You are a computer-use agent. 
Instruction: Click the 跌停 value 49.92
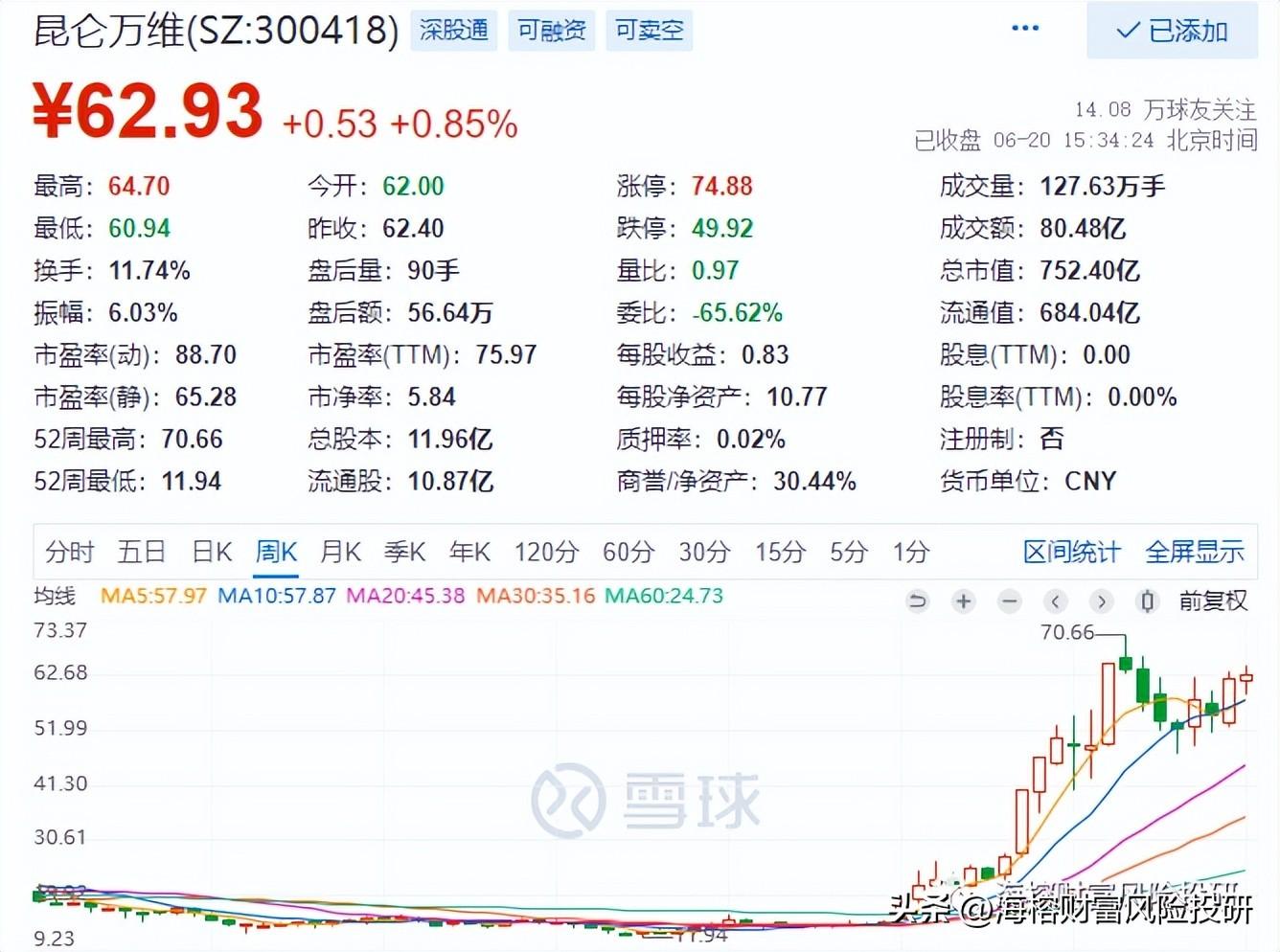(722, 228)
